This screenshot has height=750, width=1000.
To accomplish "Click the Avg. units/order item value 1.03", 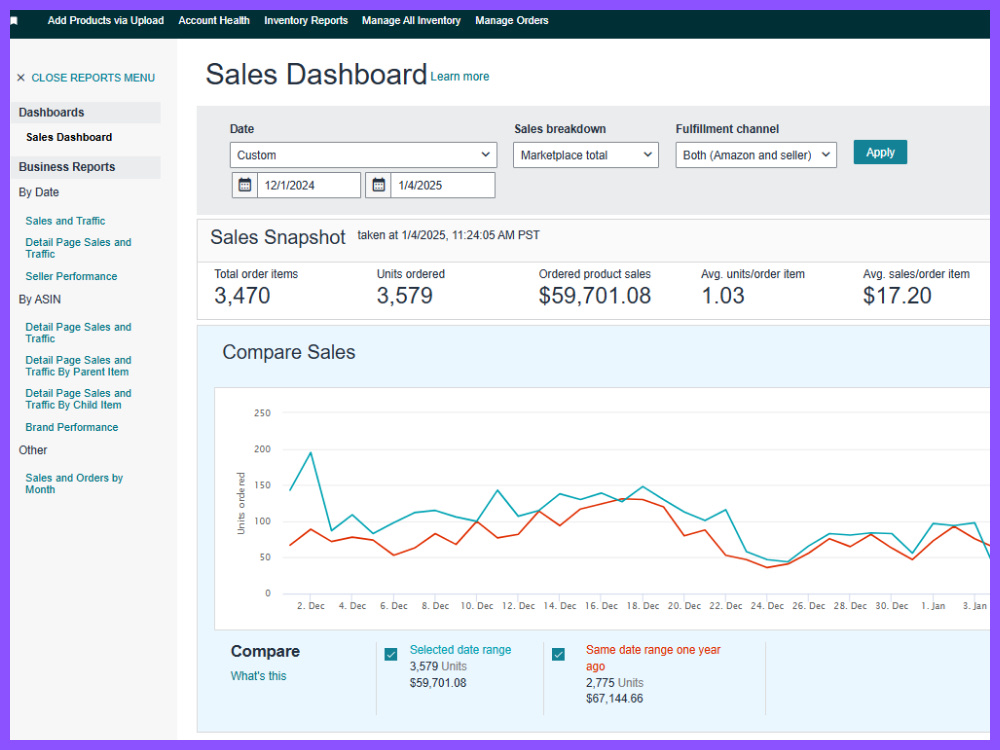I will pos(723,296).
